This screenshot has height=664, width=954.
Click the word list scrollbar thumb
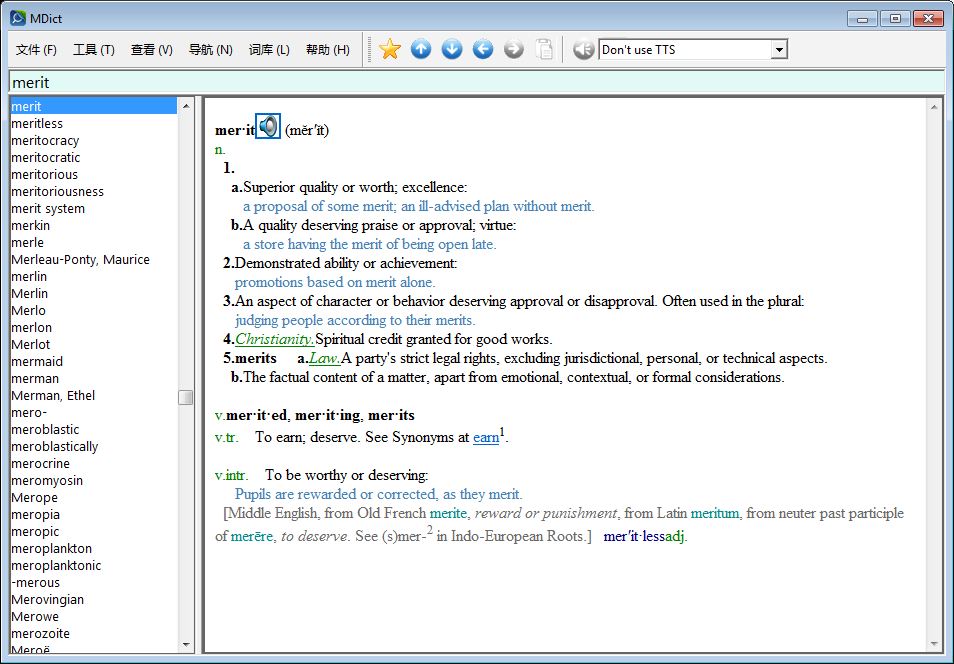pos(186,397)
